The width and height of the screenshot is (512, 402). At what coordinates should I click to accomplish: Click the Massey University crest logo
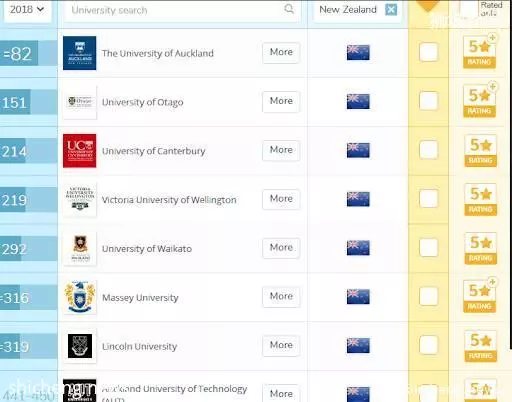click(x=79, y=297)
